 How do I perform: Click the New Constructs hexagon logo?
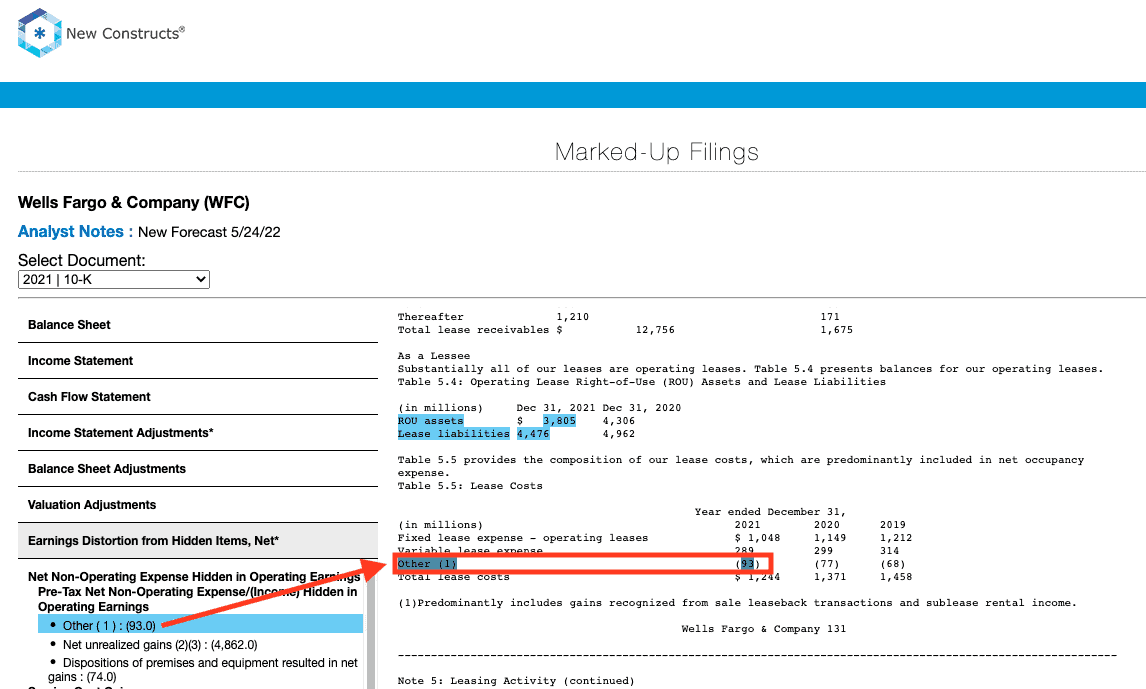click(39, 33)
